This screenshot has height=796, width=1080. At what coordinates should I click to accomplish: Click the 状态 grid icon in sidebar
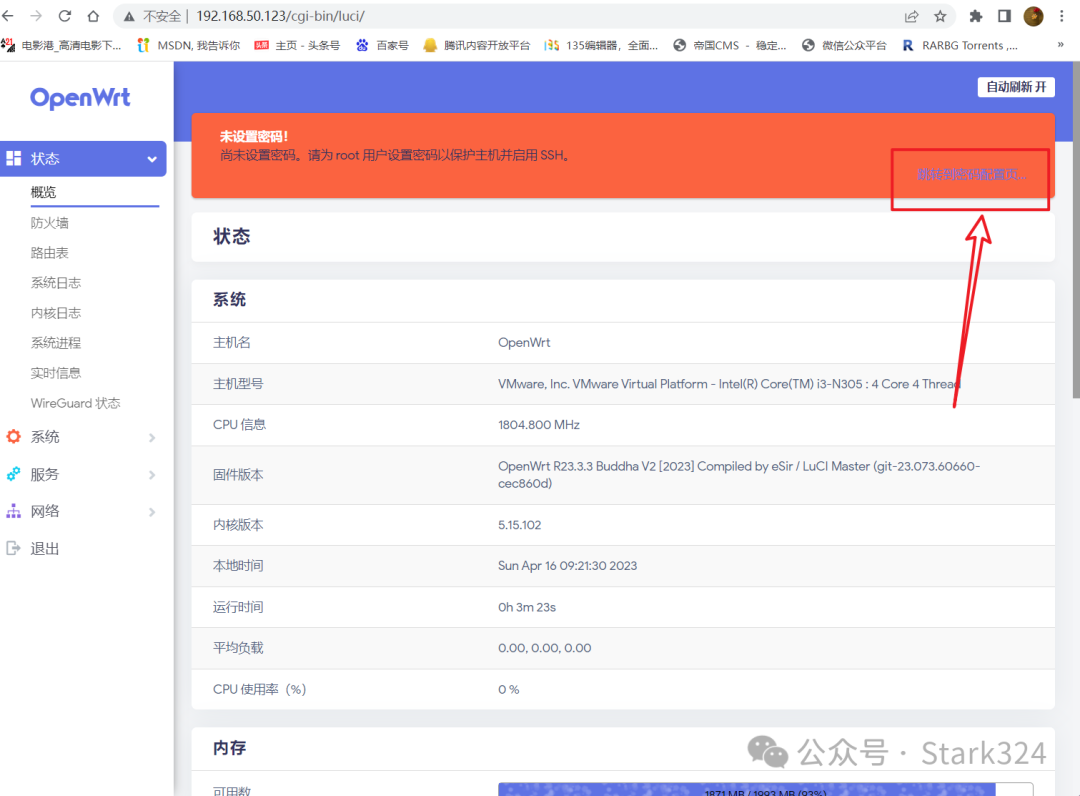tap(14, 158)
